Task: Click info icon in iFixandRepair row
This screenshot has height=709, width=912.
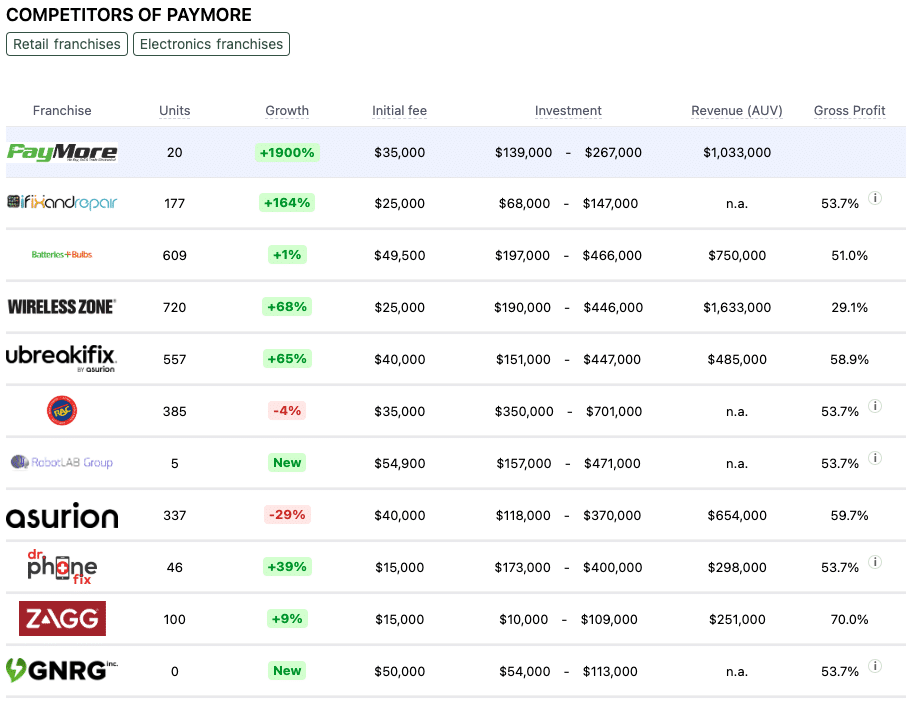Action: tap(875, 198)
